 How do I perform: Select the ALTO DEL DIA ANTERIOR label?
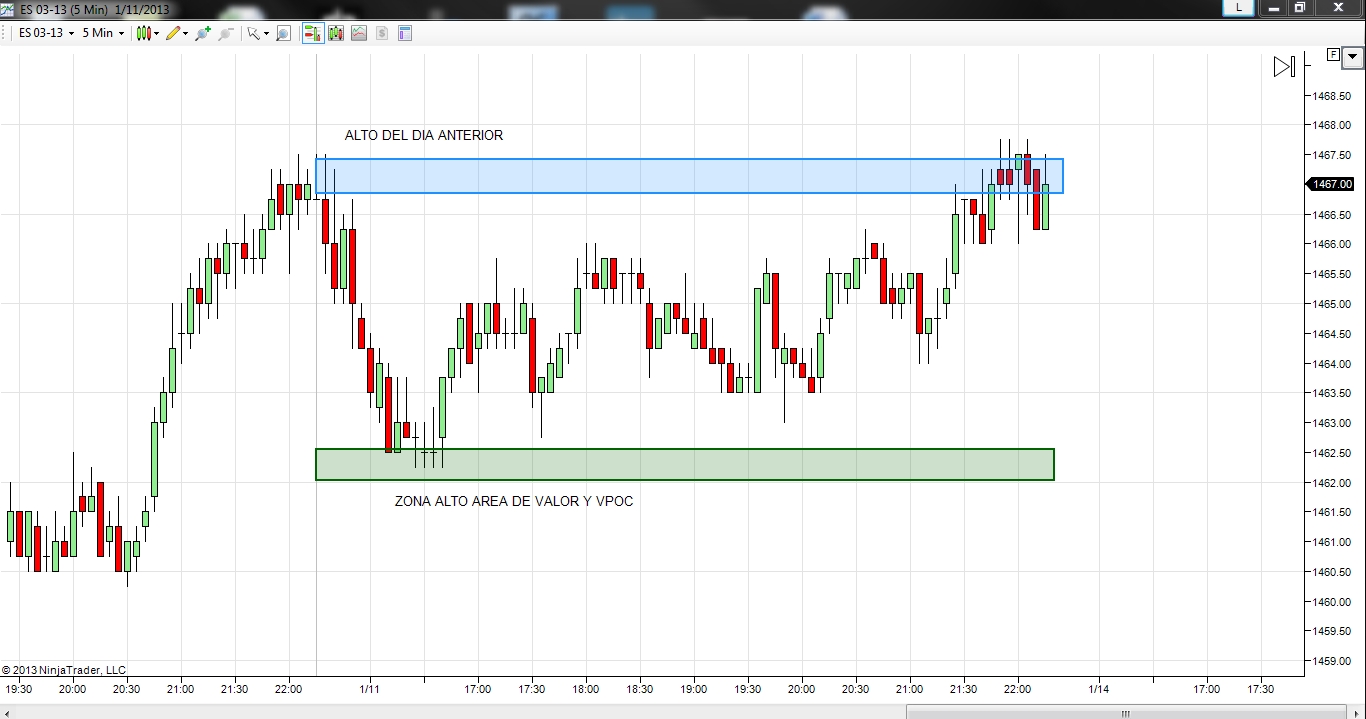424,135
